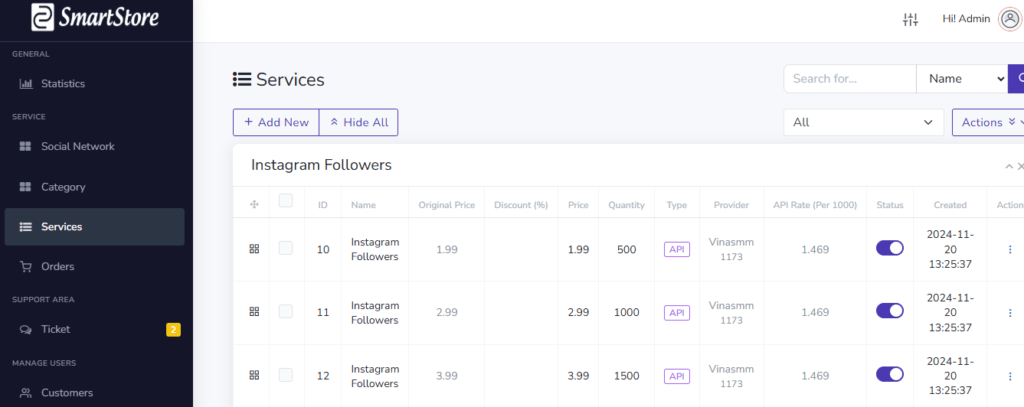Open the Name search filter dropdown
The width and height of the screenshot is (1024, 407).
click(x=962, y=79)
